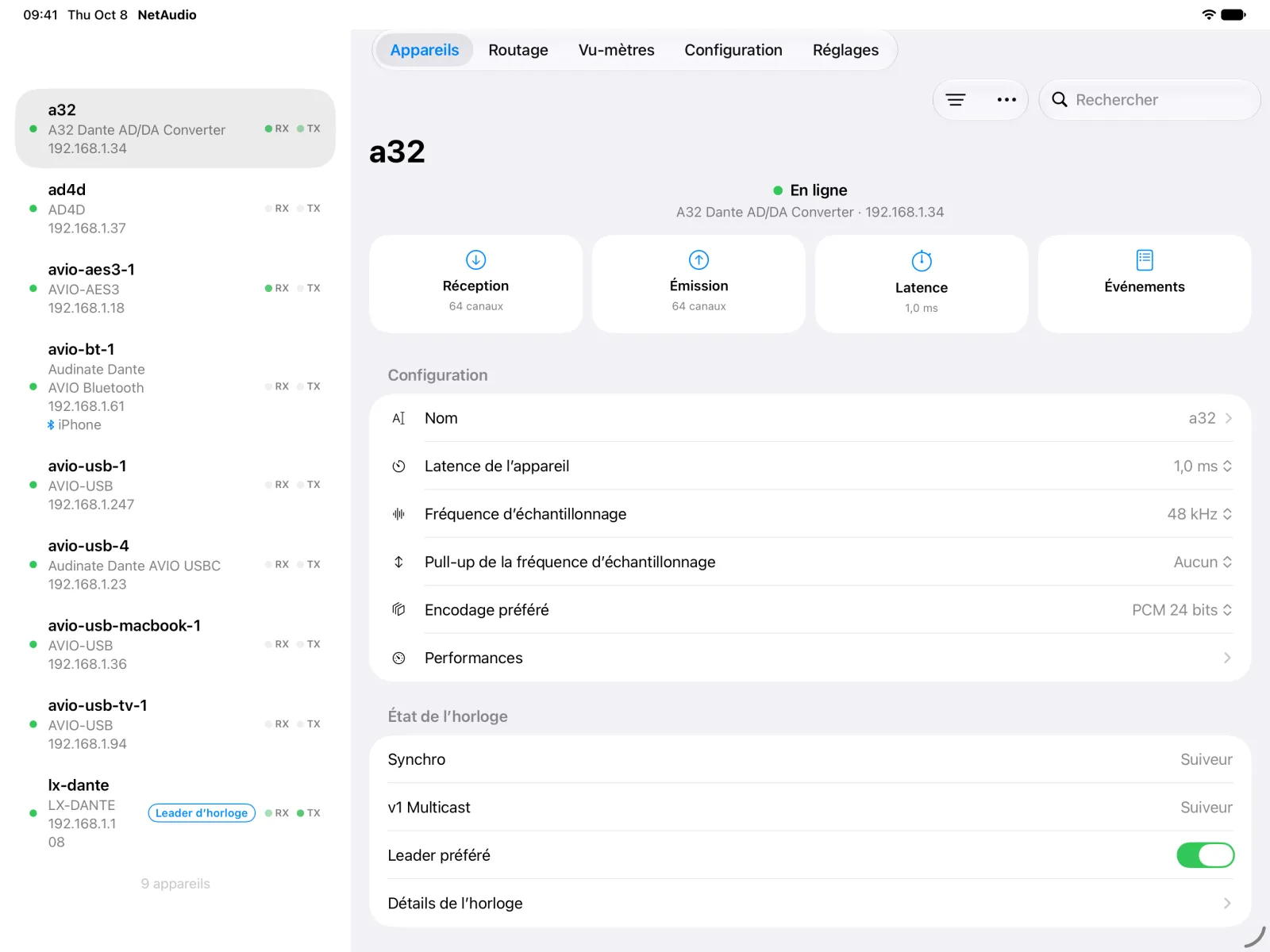Expand the Performances row chevron
The width and height of the screenshot is (1270, 952).
[x=1227, y=658]
